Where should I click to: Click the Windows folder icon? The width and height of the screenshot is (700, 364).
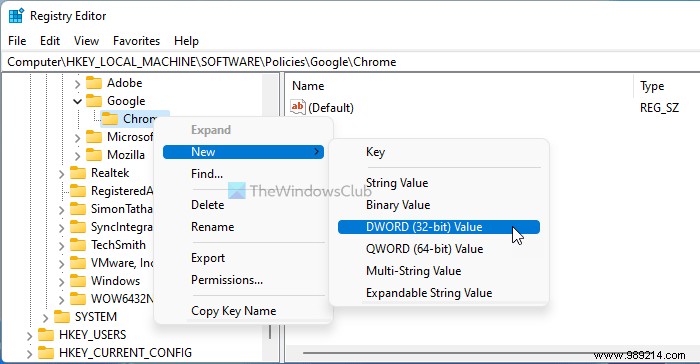[x=78, y=280]
